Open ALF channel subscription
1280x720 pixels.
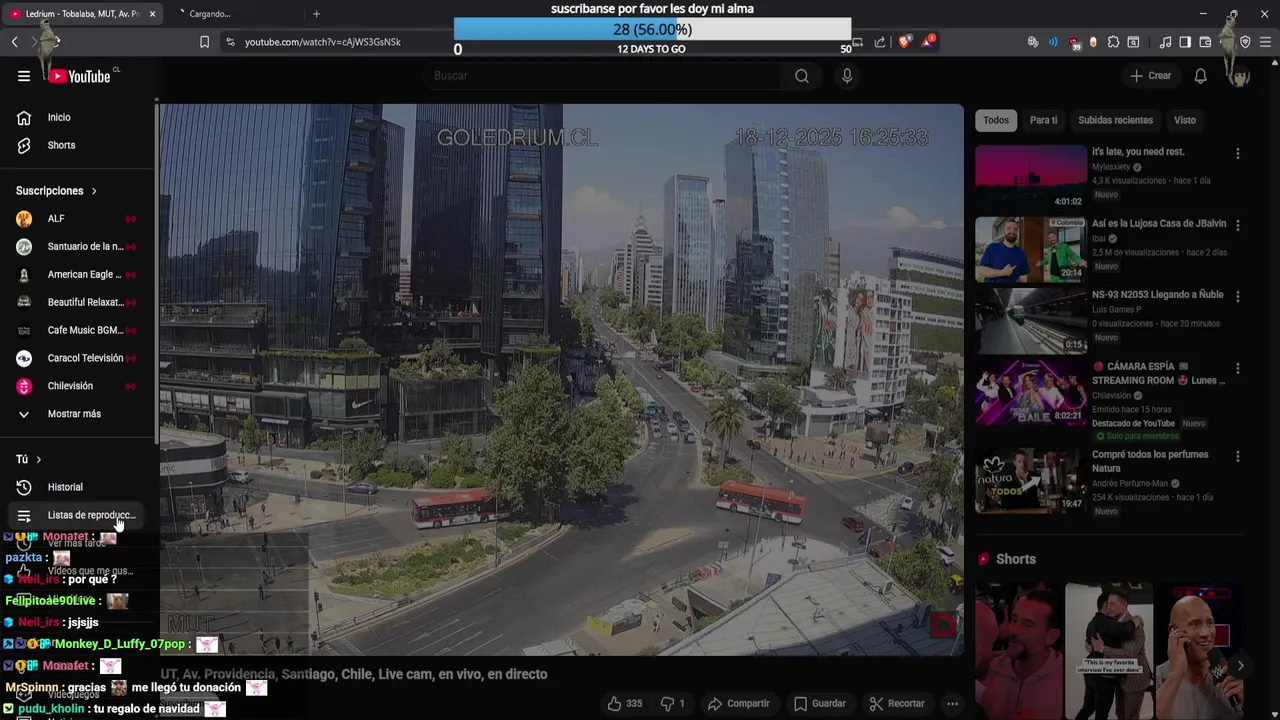pos(78,219)
